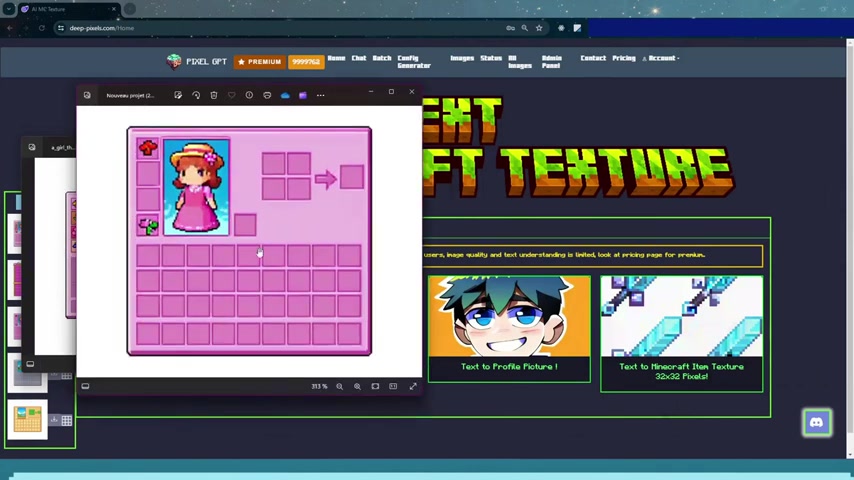Click the fit-to-window icon in Photos bottom bar
Screen dimensions: 854x480
[375, 386]
